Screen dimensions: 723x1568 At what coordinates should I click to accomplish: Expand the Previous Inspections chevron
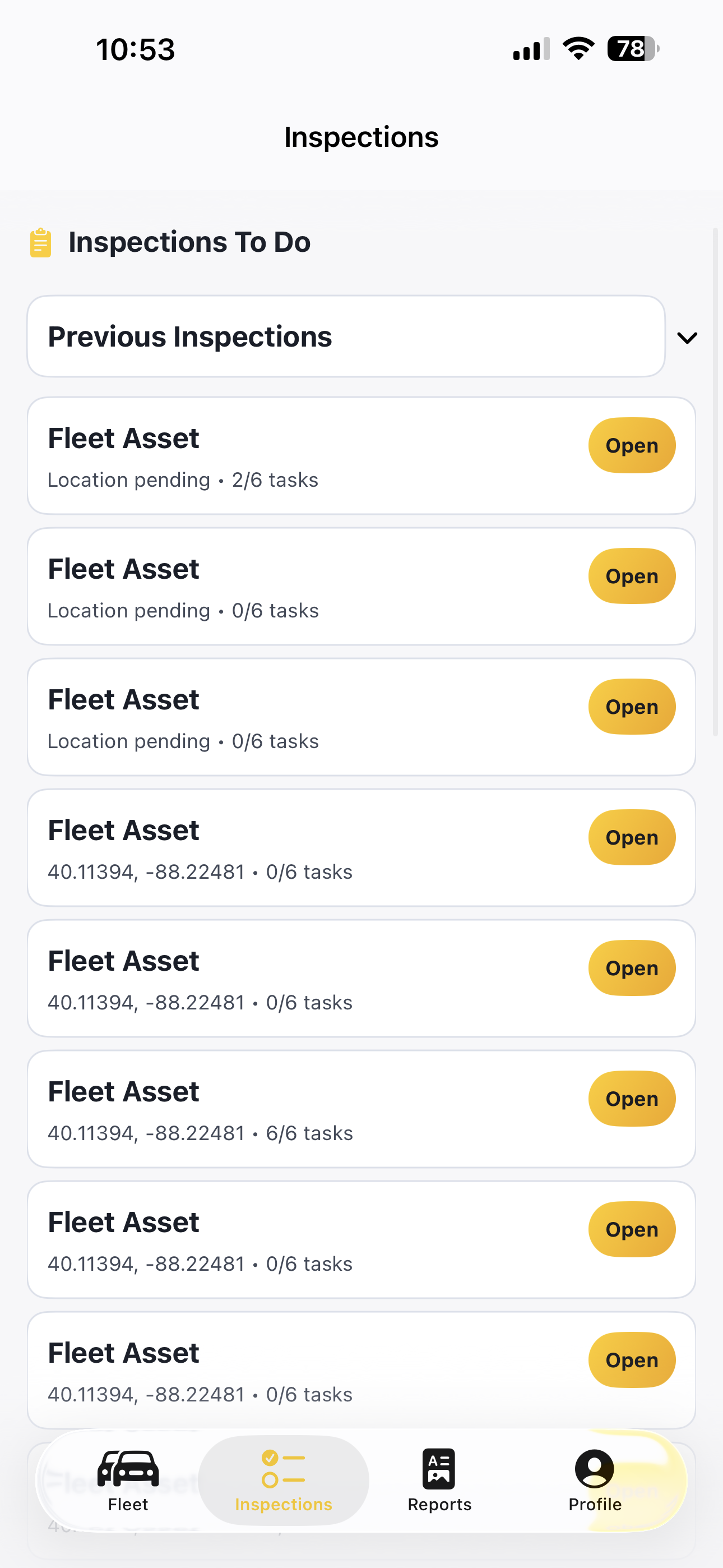click(687, 338)
